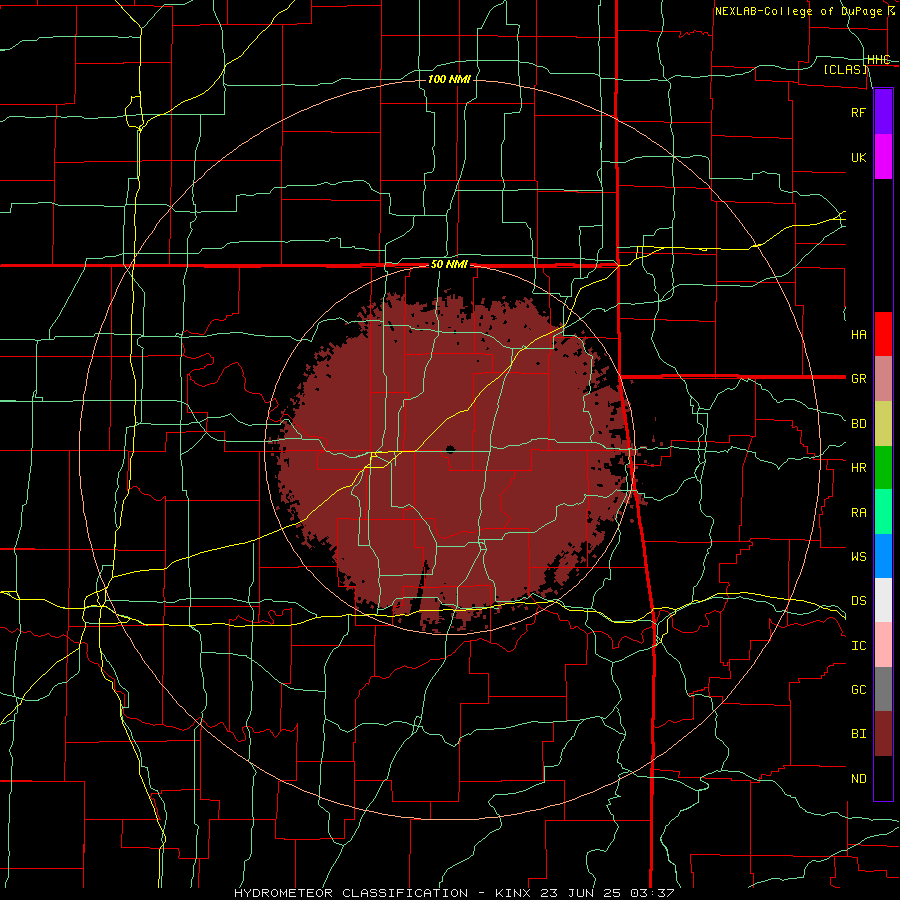Viewport: 900px width, 900px height.
Task: Click the HYDROMETEOR CLASSIFICATION caption
Action: click(x=351, y=893)
